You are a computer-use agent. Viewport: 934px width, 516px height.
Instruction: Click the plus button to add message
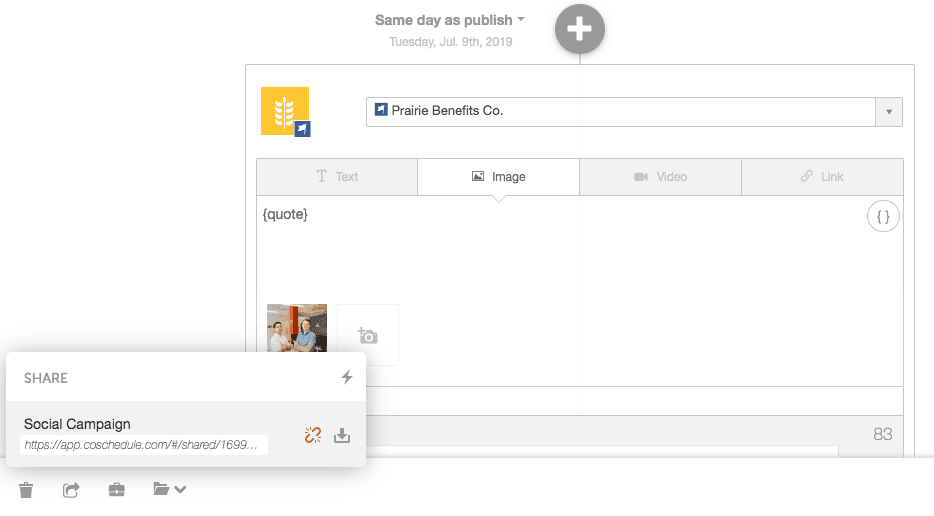[580, 29]
